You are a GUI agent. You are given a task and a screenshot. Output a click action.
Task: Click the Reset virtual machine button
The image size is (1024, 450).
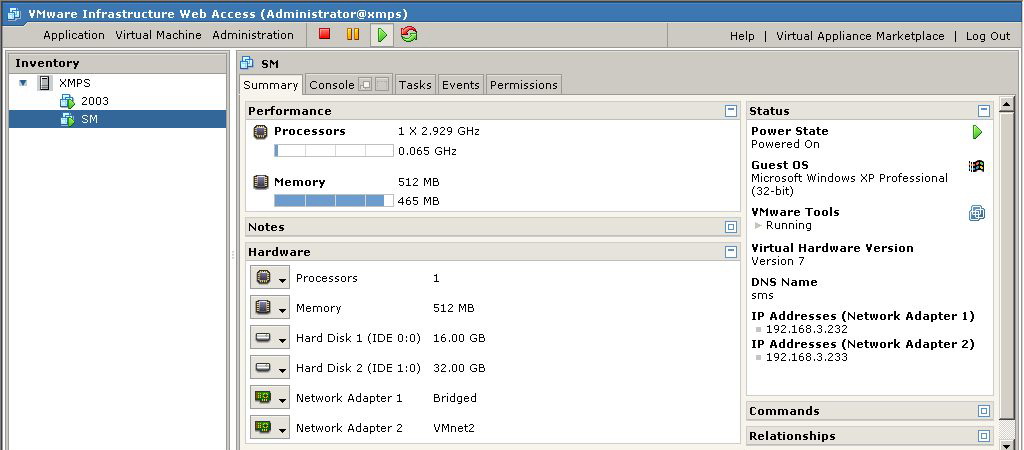[x=409, y=35]
